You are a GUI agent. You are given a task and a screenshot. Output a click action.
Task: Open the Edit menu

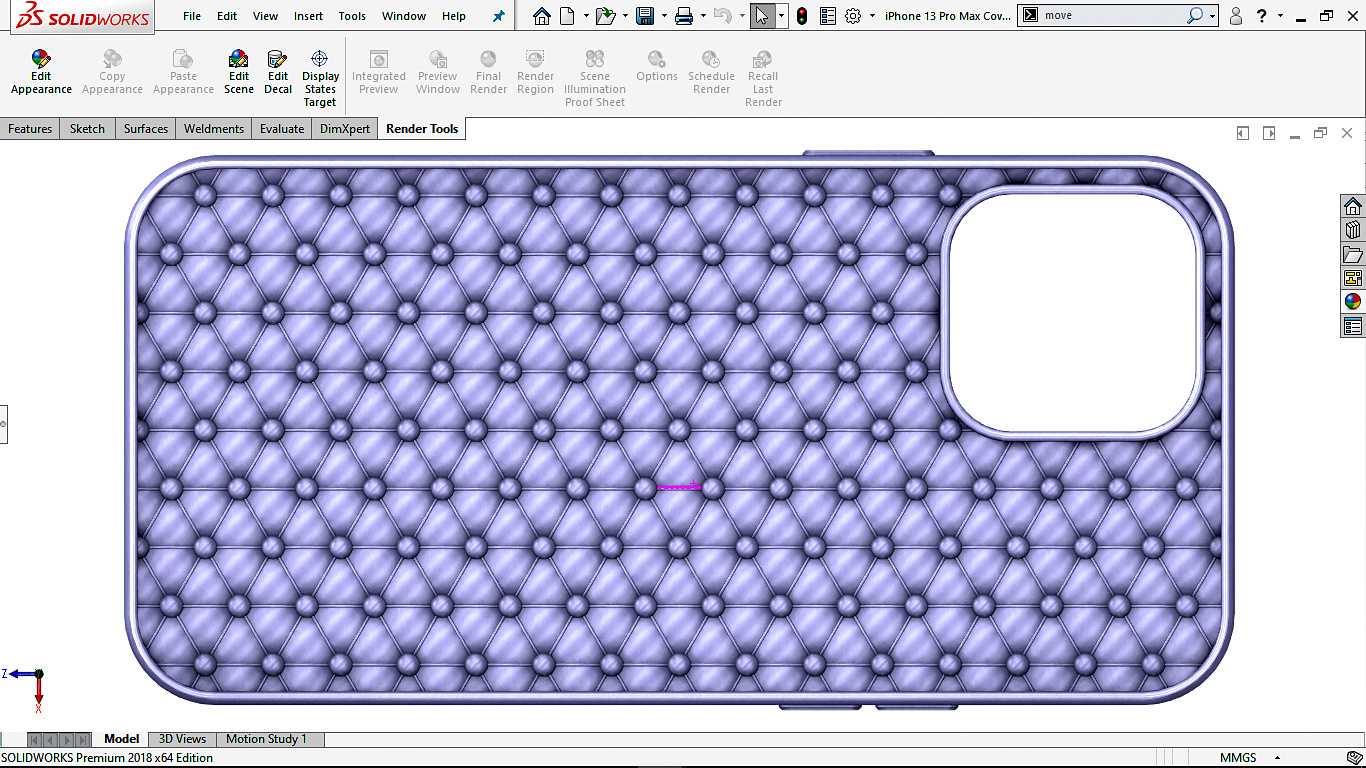(227, 16)
